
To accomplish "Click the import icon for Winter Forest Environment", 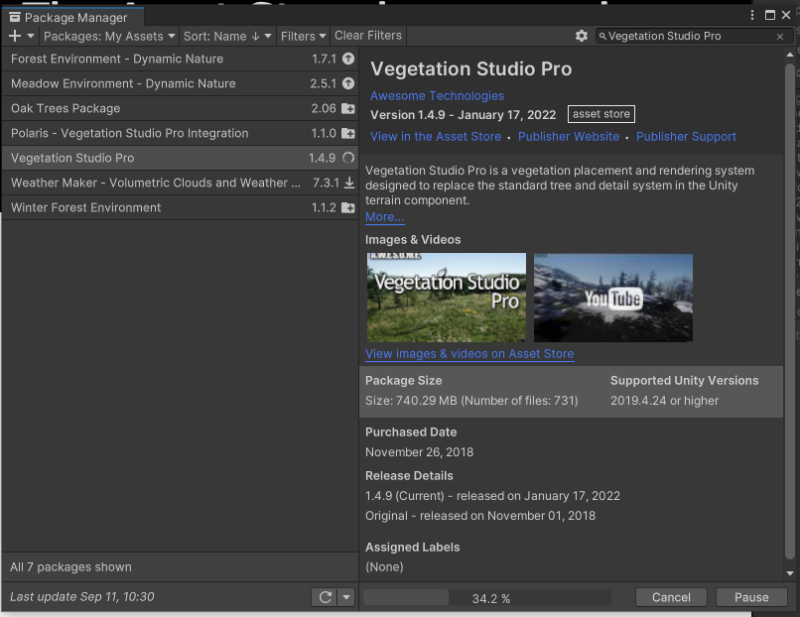I will pos(348,208).
